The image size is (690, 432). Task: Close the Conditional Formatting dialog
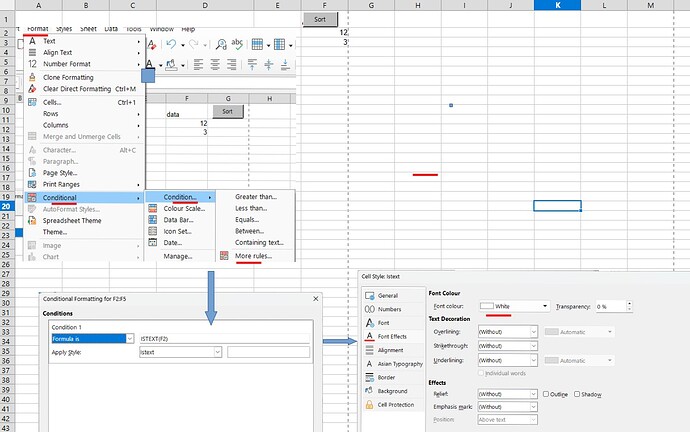tap(316, 299)
